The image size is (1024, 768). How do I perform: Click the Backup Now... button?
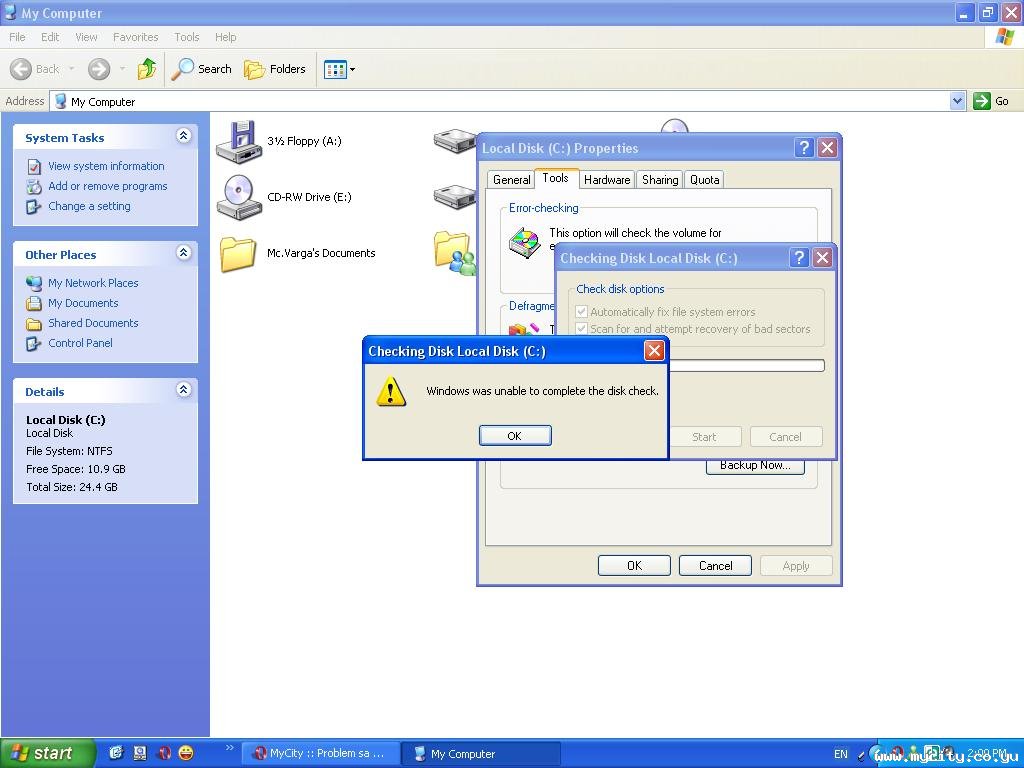[755, 466]
